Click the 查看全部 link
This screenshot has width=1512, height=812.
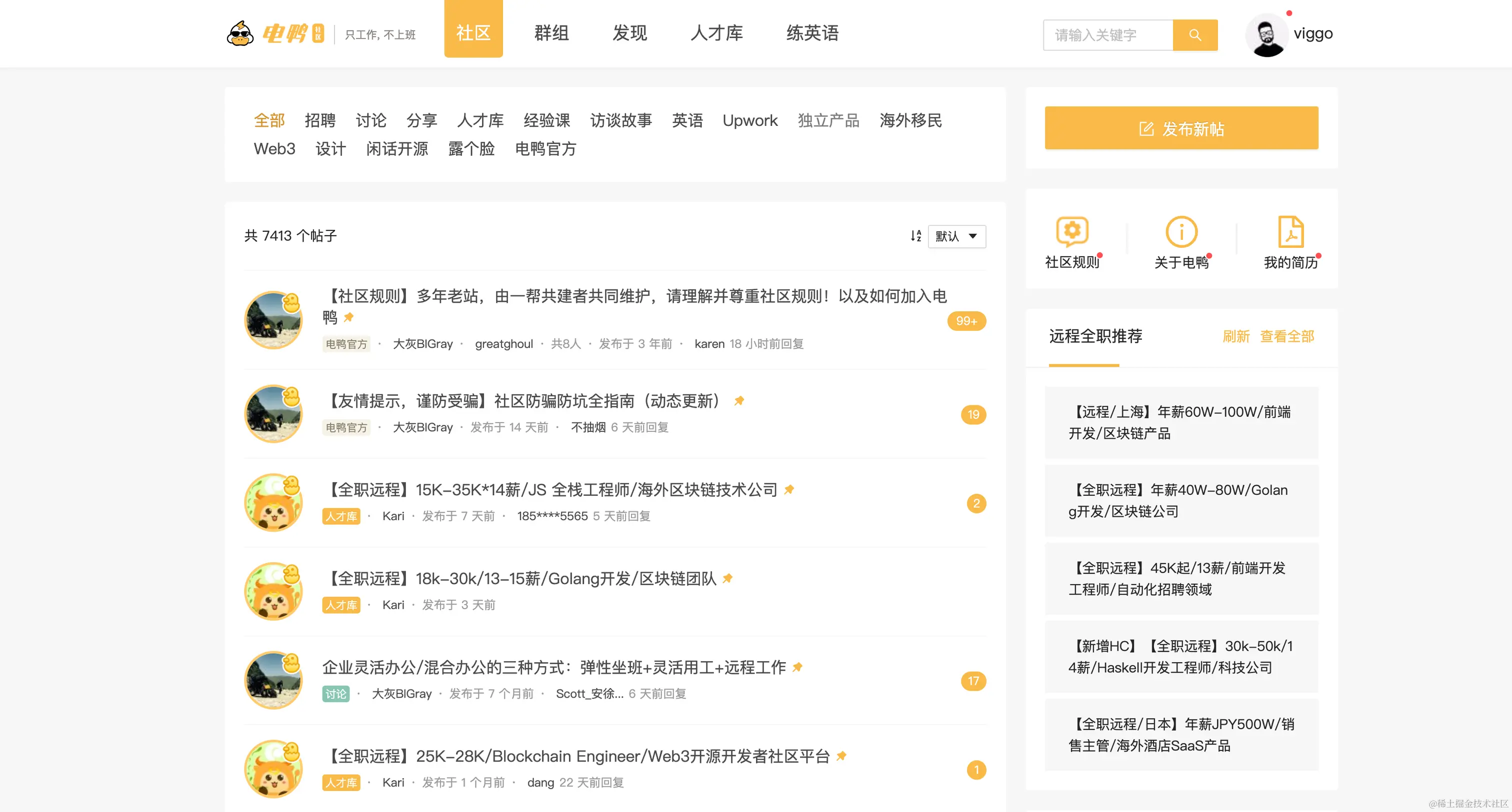coord(1286,336)
